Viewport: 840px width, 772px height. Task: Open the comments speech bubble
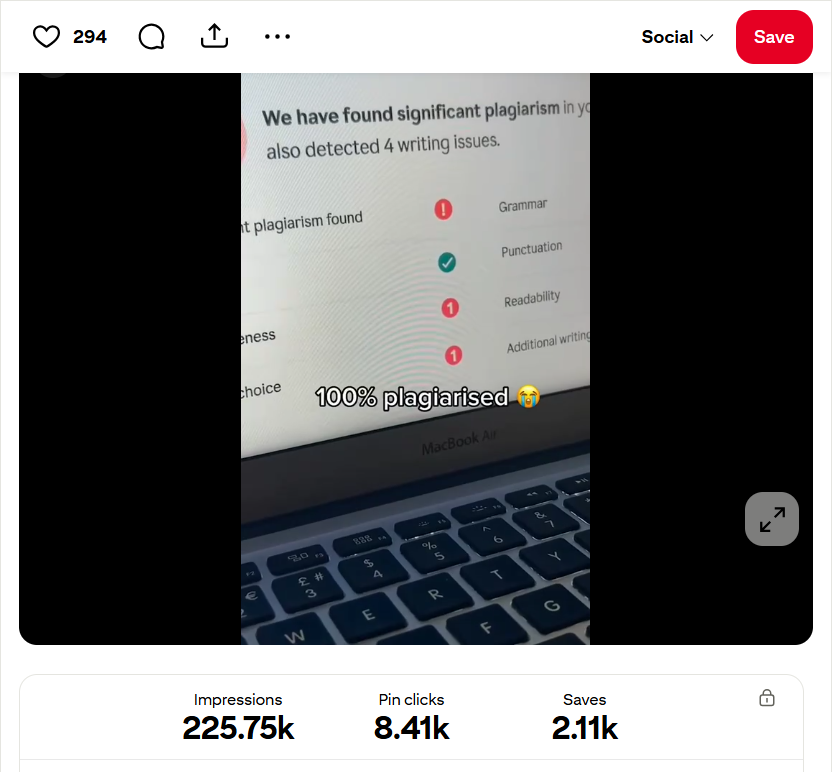coord(151,37)
